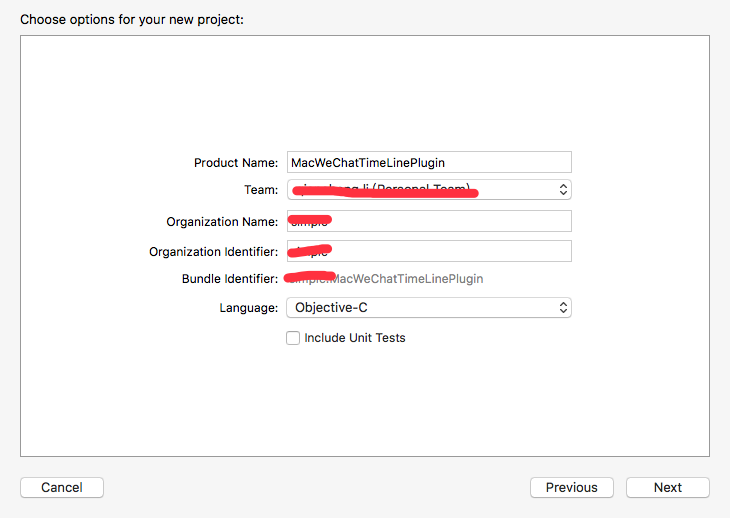Viewport: 730px width, 518px height.
Task: Click the Cancel button
Action: [62, 487]
